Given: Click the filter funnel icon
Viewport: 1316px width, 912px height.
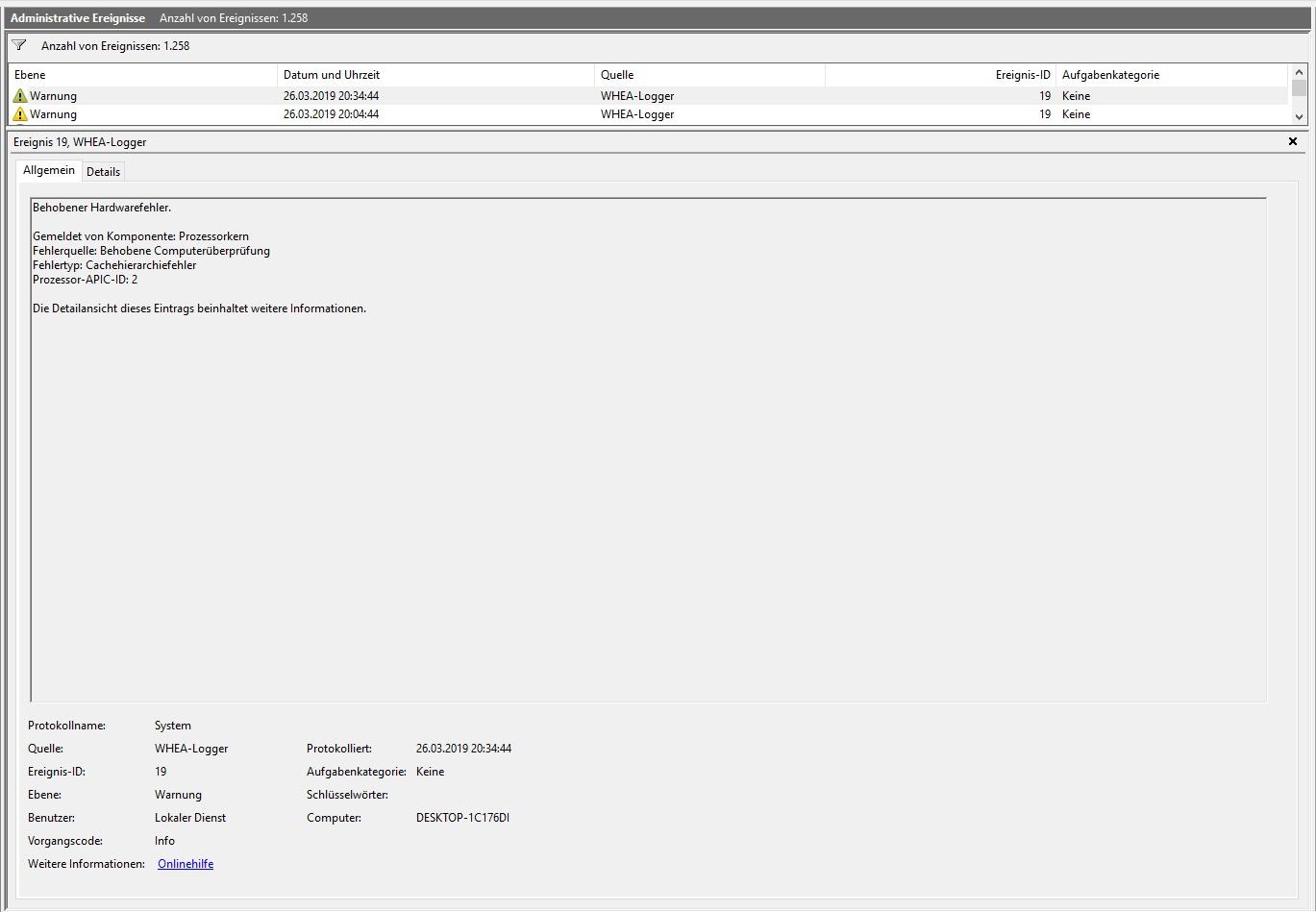Looking at the screenshot, I should [x=19, y=45].
